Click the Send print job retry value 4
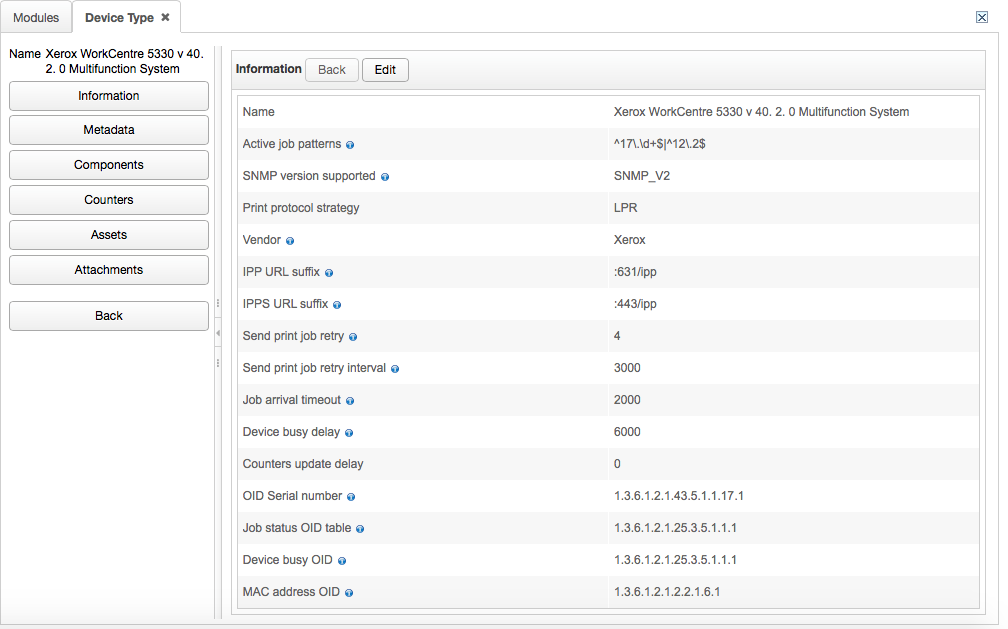Viewport: 1008px width, 629px height. point(617,336)
